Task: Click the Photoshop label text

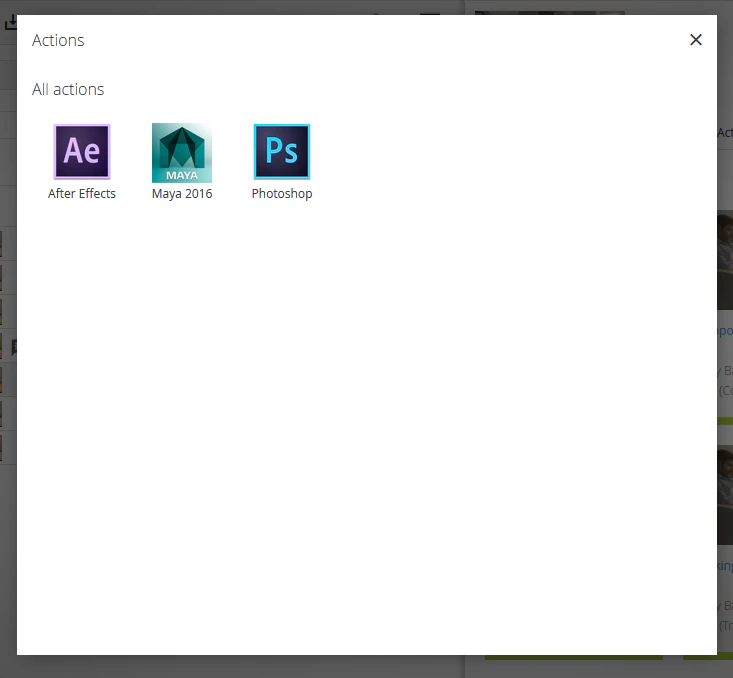Action: point(282,194)
